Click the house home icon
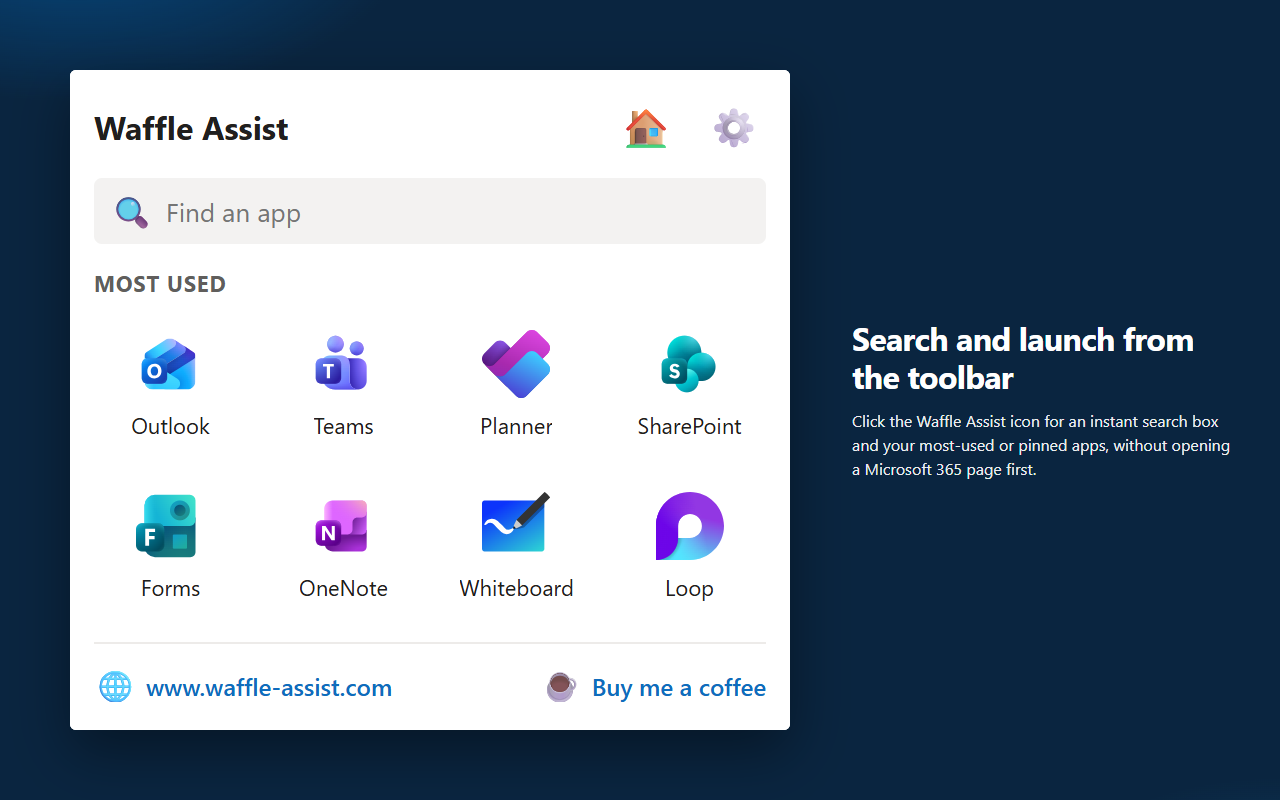Image resolution: width=1280 pixels, height=800 pixels. [646, 128]
